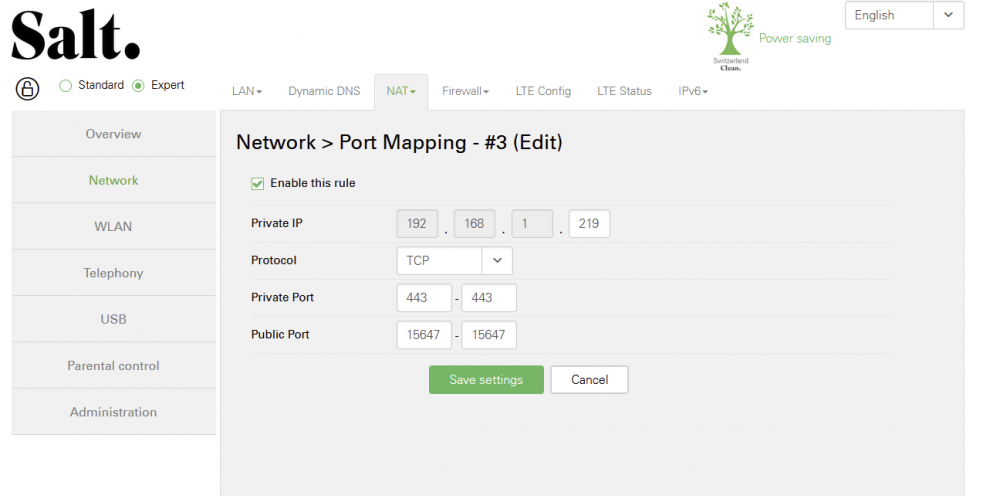The image size is (1000, 496).
Task: Click the Port Mapping #3 (Edit) heading
Action: coord(399,142)
